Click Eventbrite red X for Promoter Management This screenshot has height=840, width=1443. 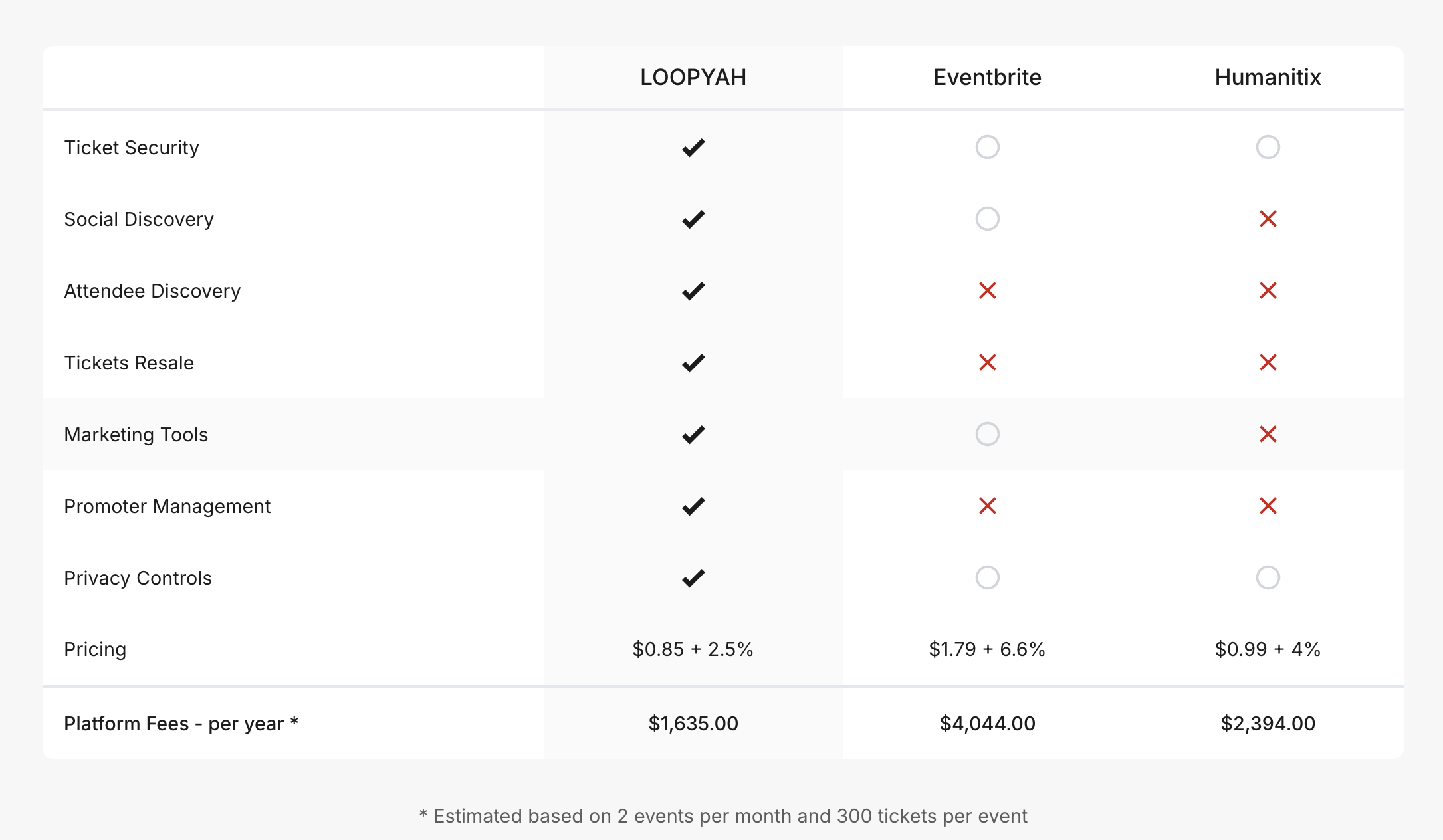click(x=988, y=506)
